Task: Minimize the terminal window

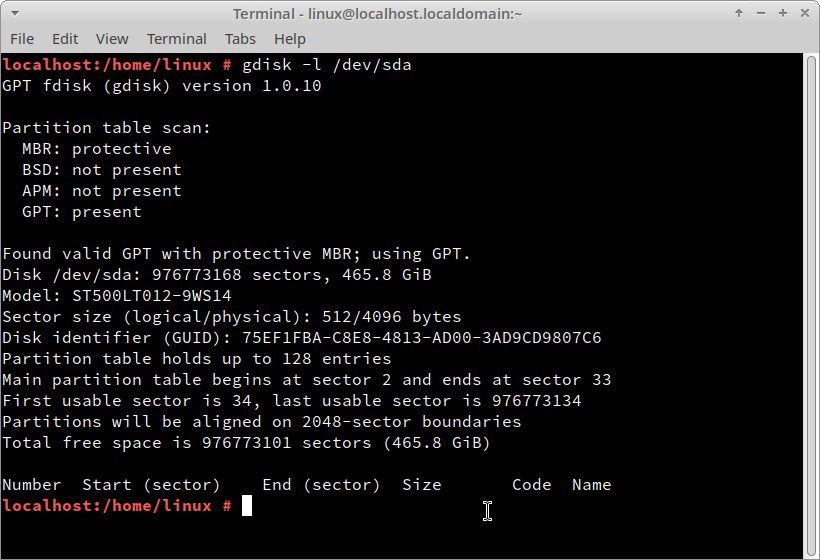Action: (x=761, y=13)
